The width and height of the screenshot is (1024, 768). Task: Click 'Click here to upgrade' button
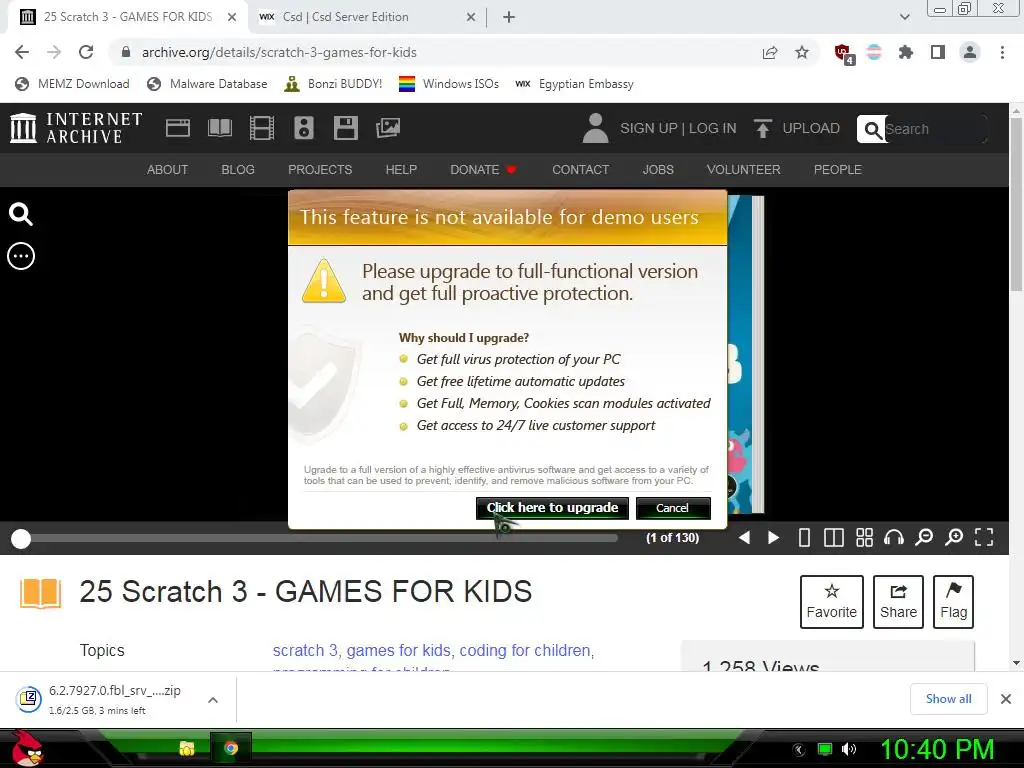point(552,508)
